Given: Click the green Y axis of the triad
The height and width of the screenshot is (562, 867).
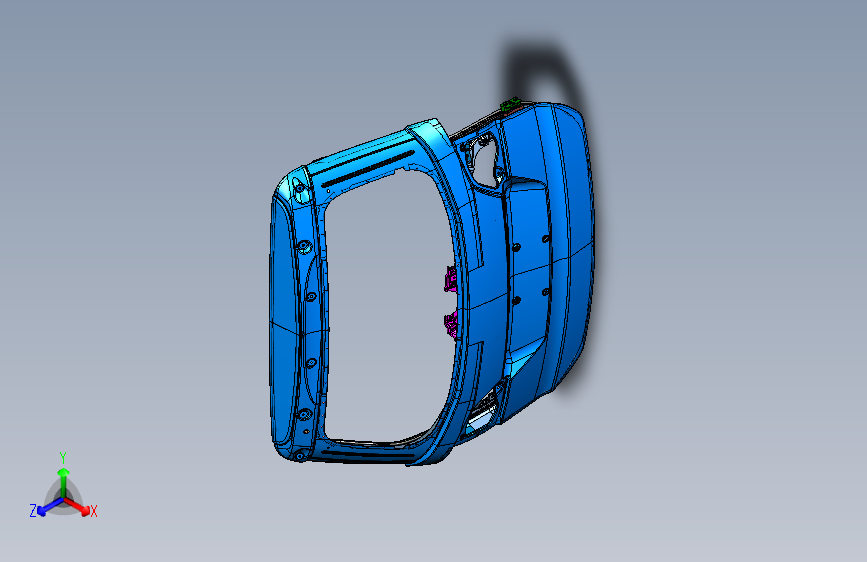Looking at the screenshot, I should [x=63, y=483].
